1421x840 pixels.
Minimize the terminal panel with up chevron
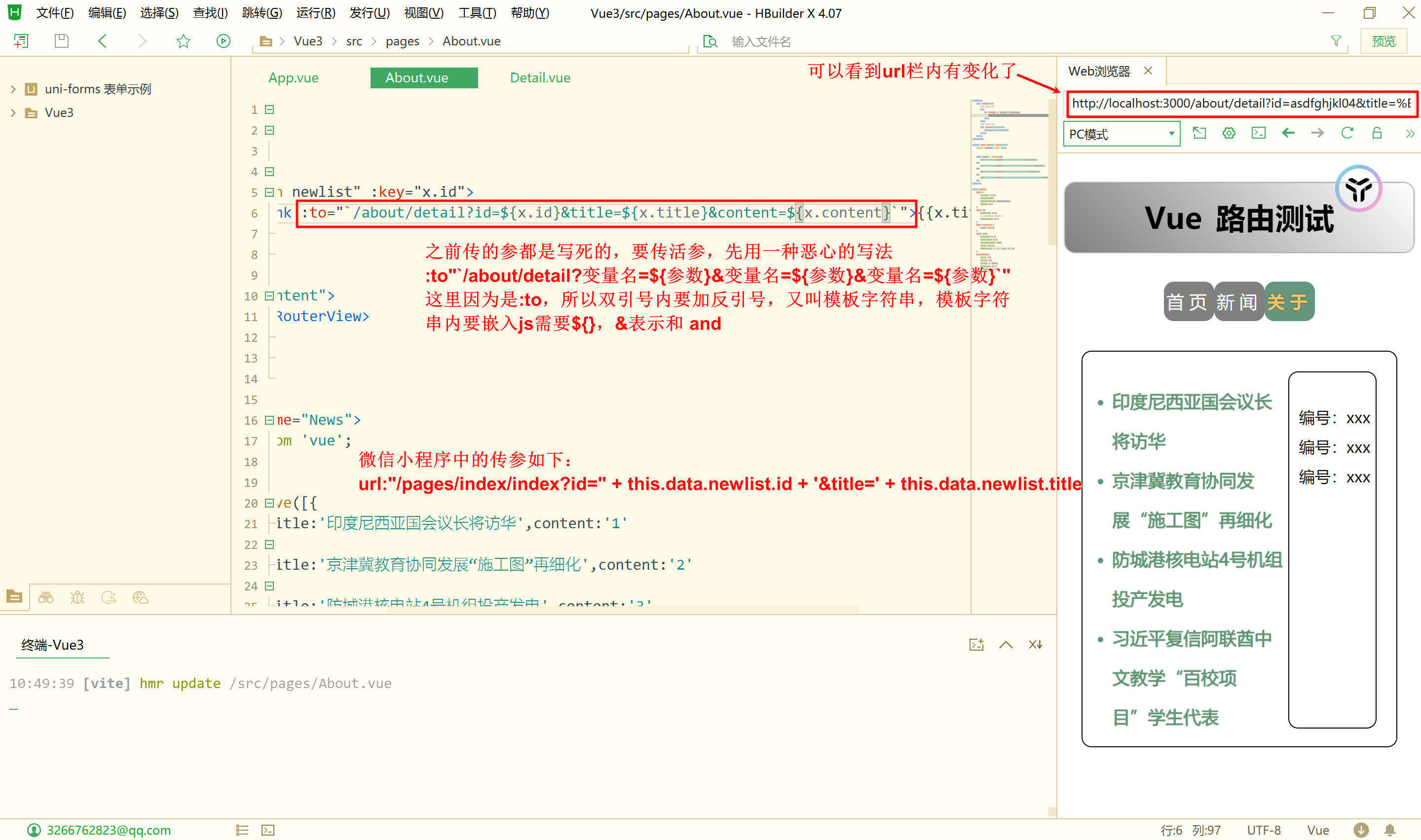click(x=1006, y=645)
